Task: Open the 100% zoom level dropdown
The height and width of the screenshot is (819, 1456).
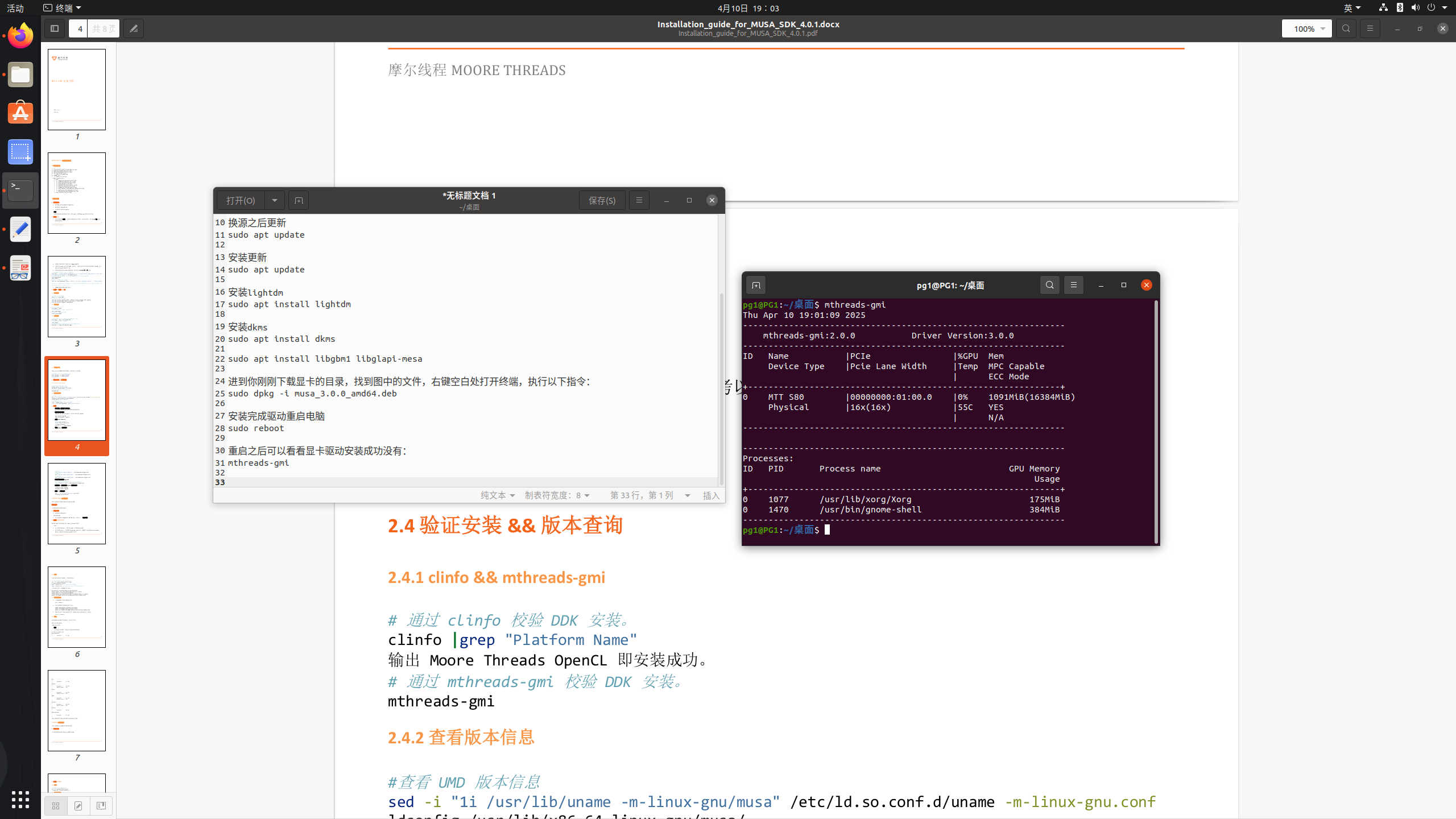Action: point(1306,28)
